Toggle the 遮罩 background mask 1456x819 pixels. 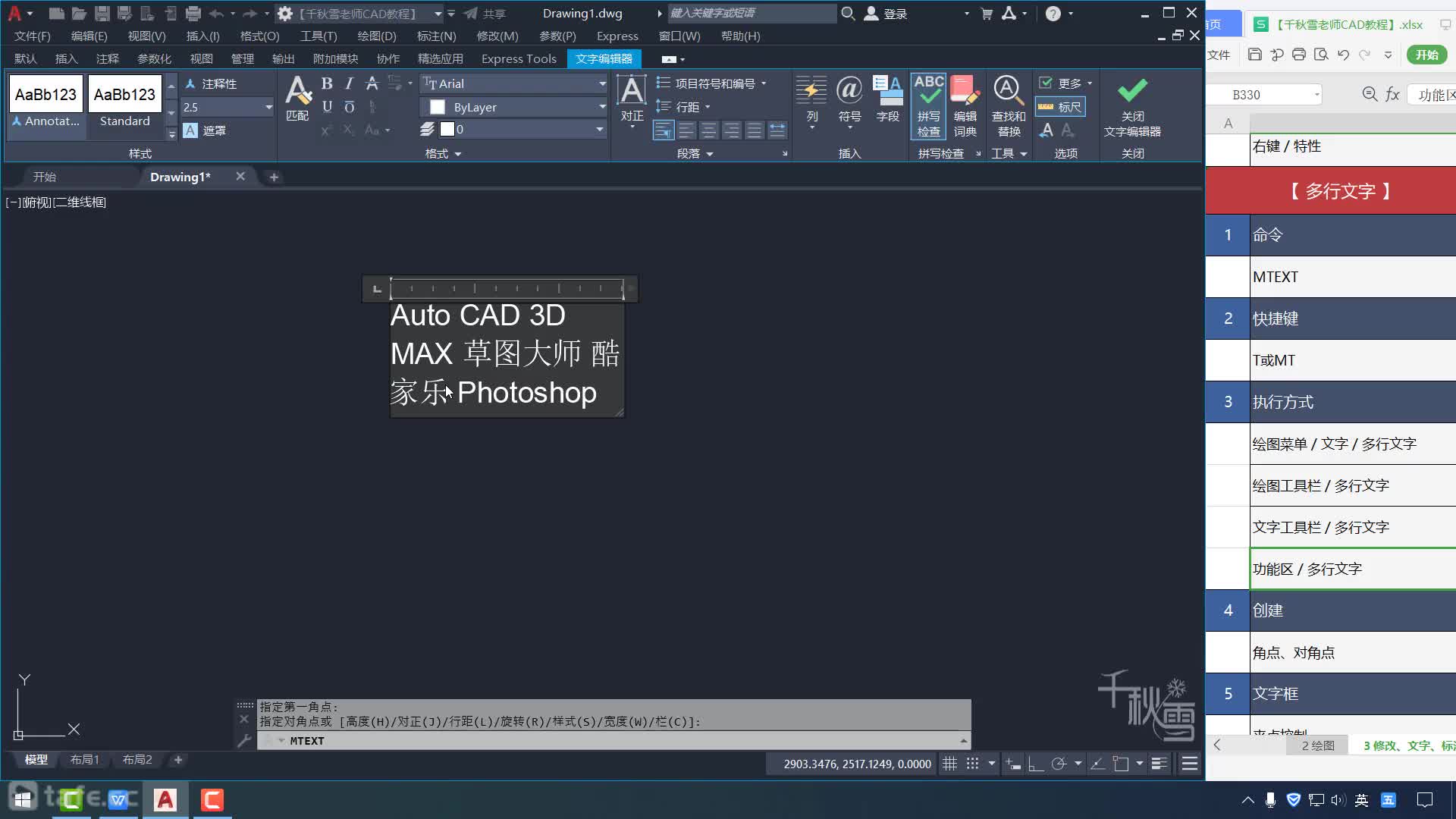(205, 130)
